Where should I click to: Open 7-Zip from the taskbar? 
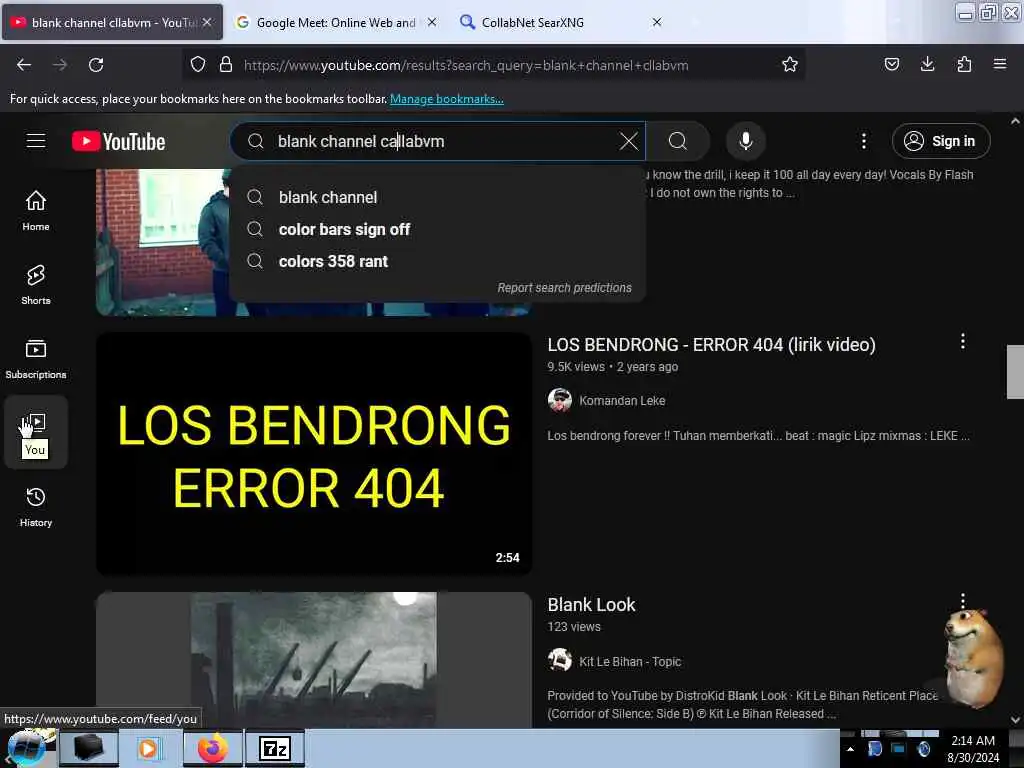pos(275,748)
